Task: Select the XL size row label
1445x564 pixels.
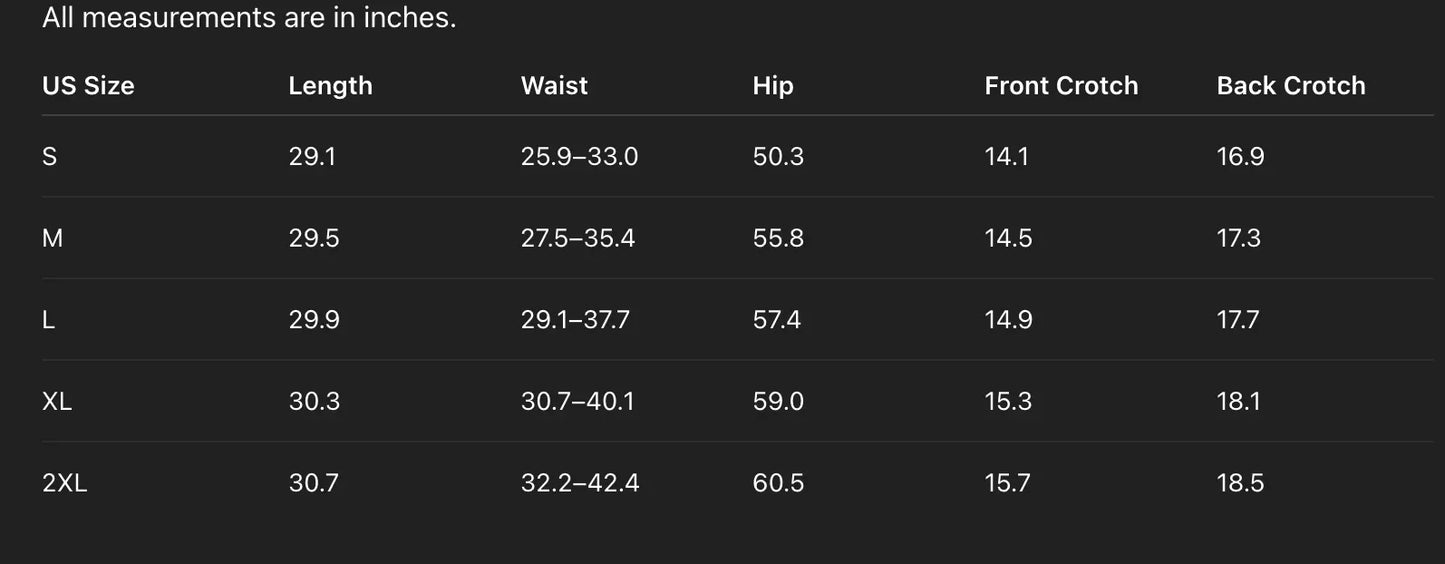Action: (x=57, y=402)
